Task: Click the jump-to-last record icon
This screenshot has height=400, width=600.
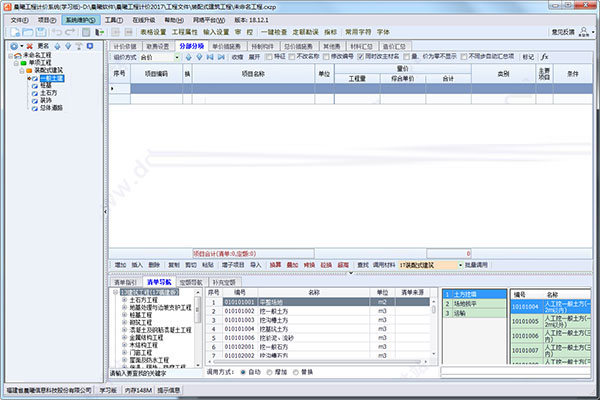Action: click(221, 57)
